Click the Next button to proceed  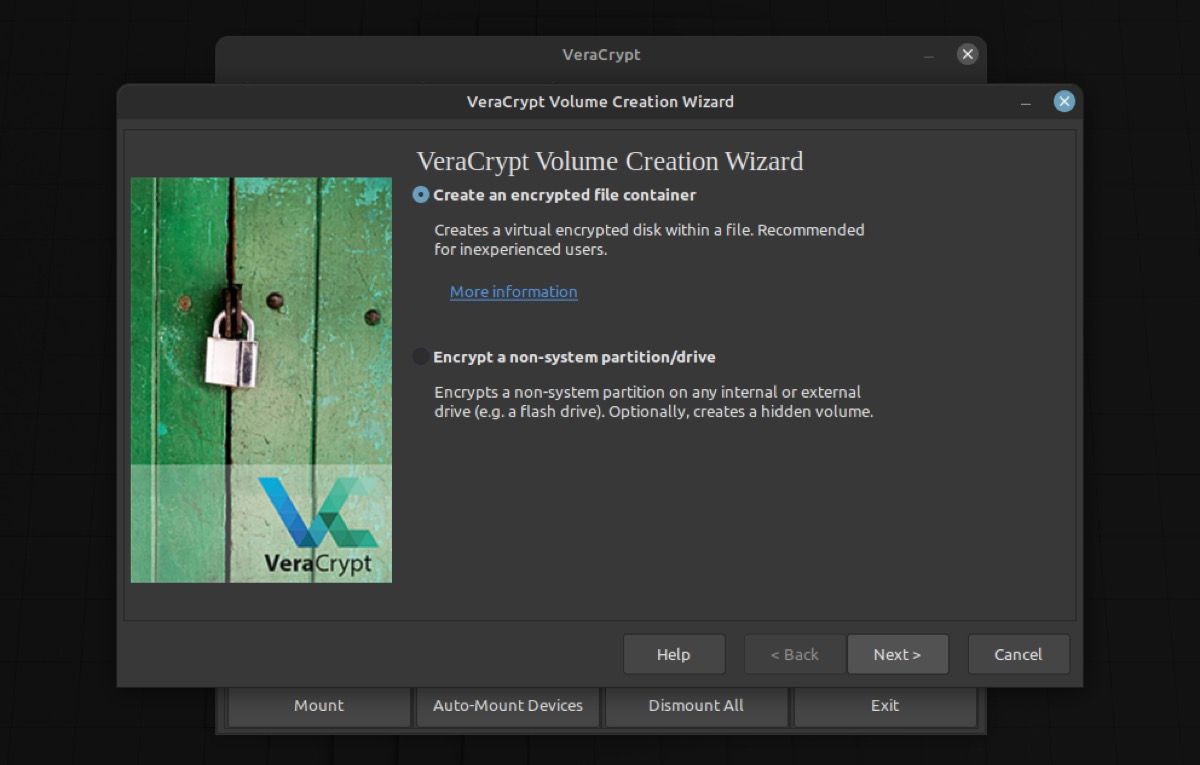click(898, 654)
